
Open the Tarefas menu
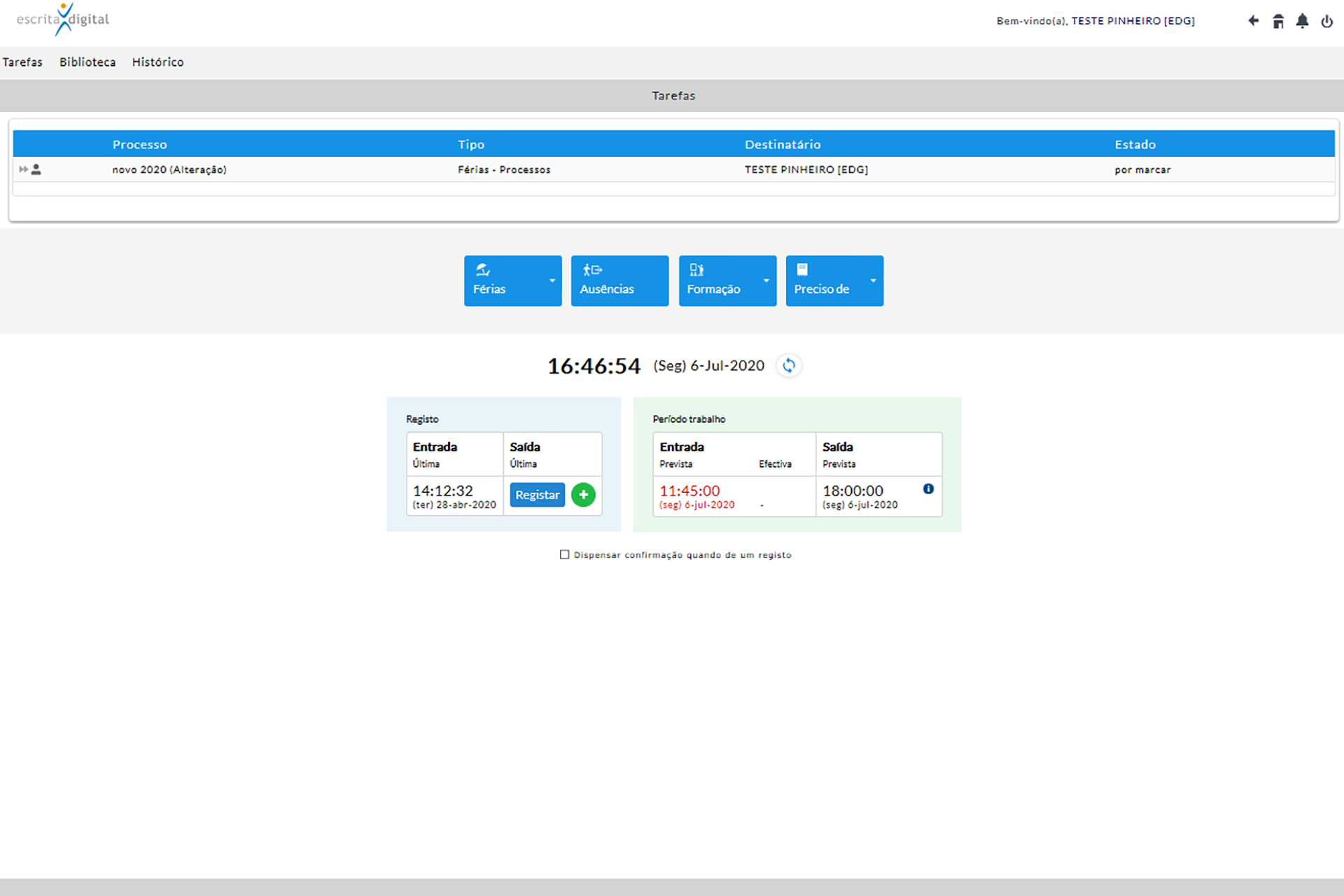22,62
